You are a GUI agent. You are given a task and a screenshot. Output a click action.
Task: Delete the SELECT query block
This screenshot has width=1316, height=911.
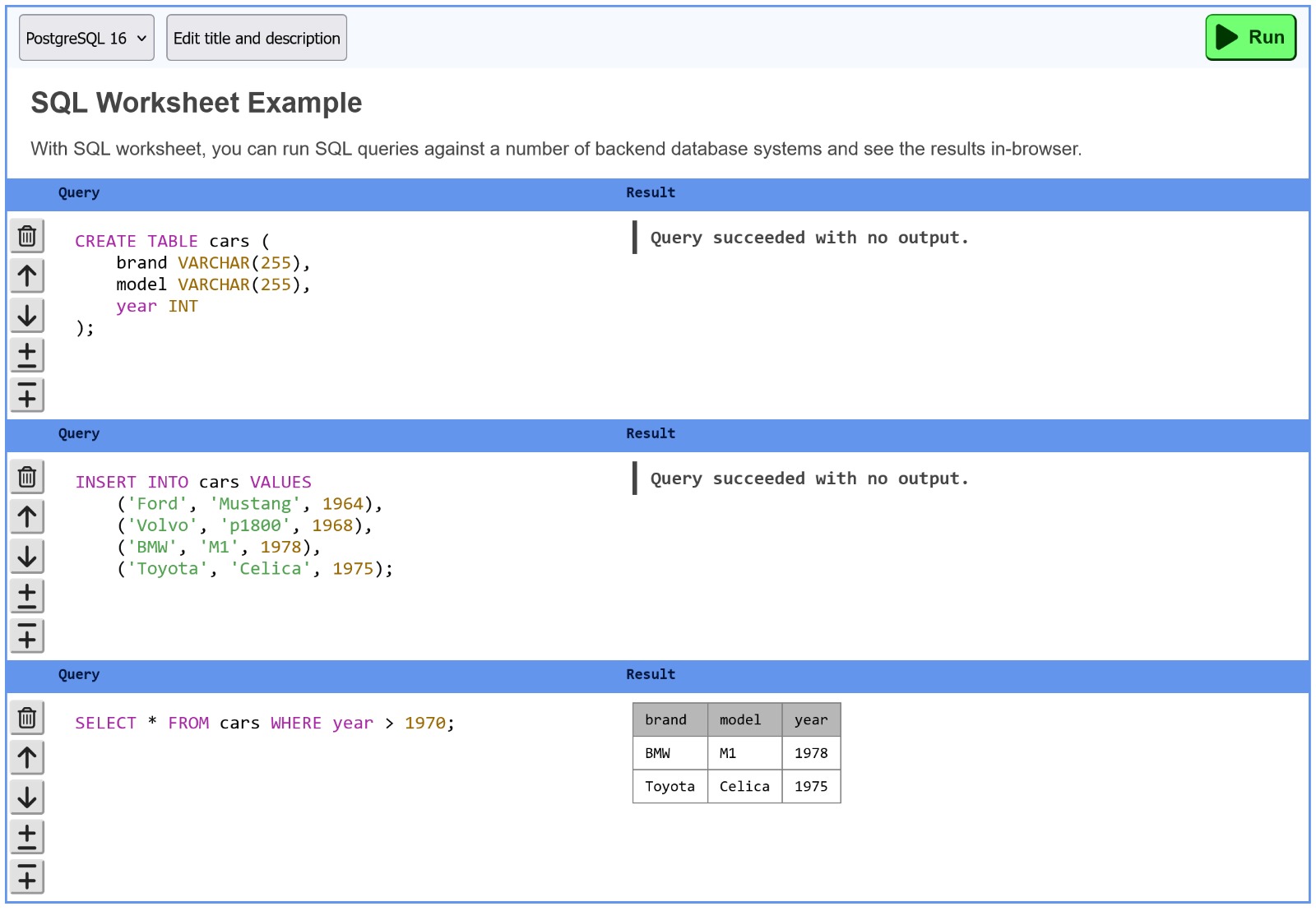[27, 718]
